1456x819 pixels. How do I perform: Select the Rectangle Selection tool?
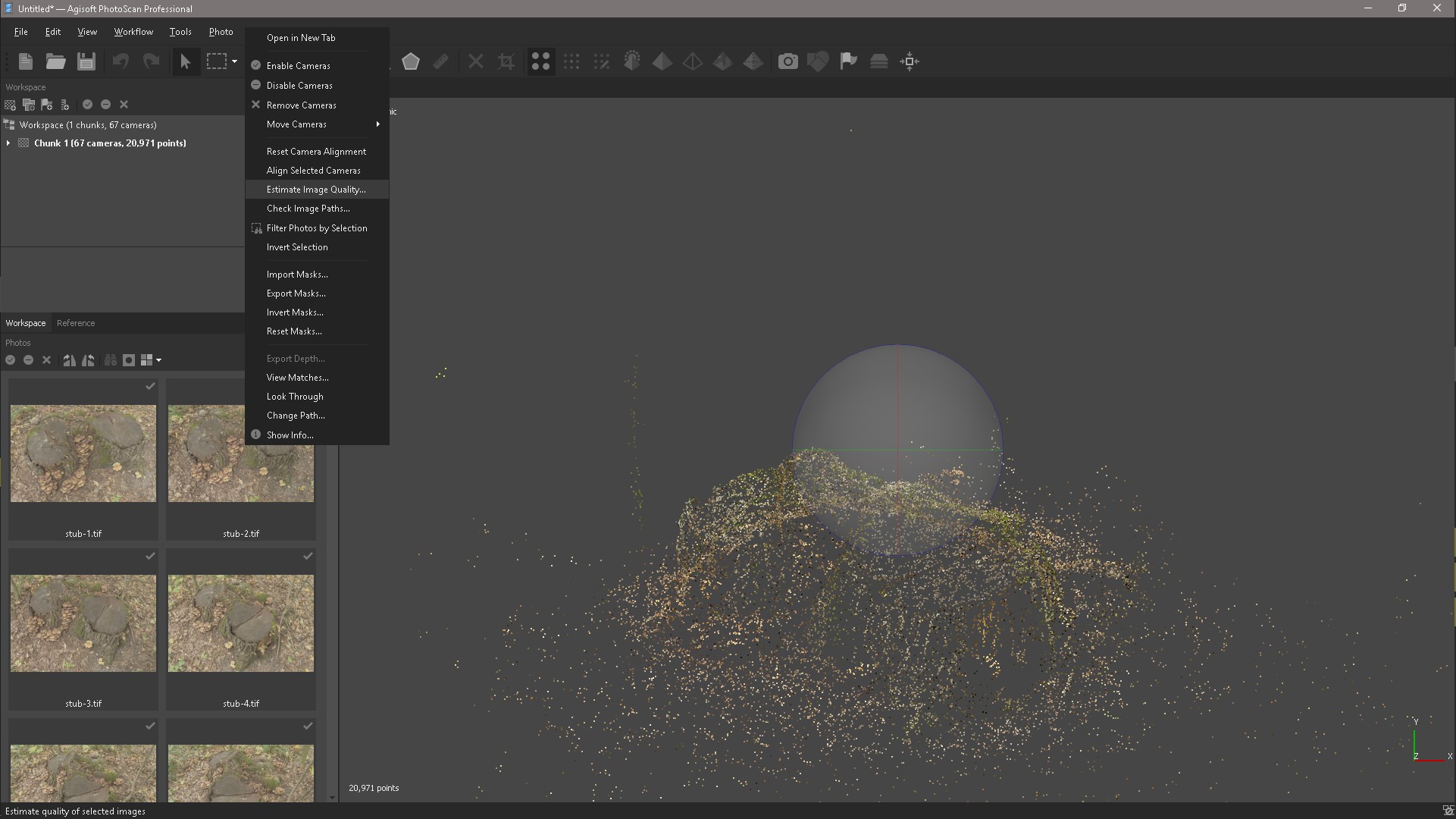click(217, 61)
